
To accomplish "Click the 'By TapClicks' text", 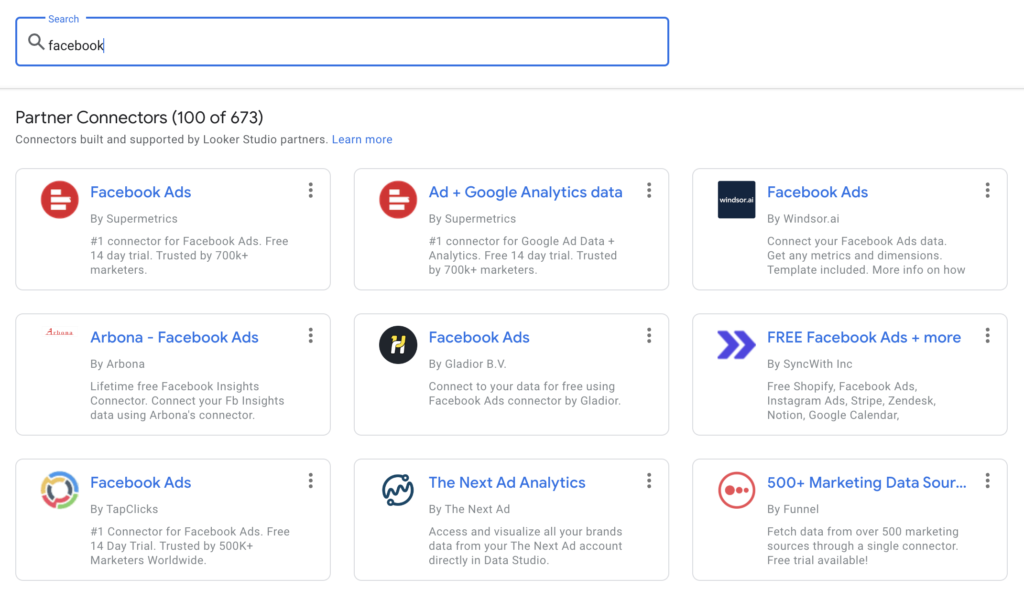I will (124, 509).
